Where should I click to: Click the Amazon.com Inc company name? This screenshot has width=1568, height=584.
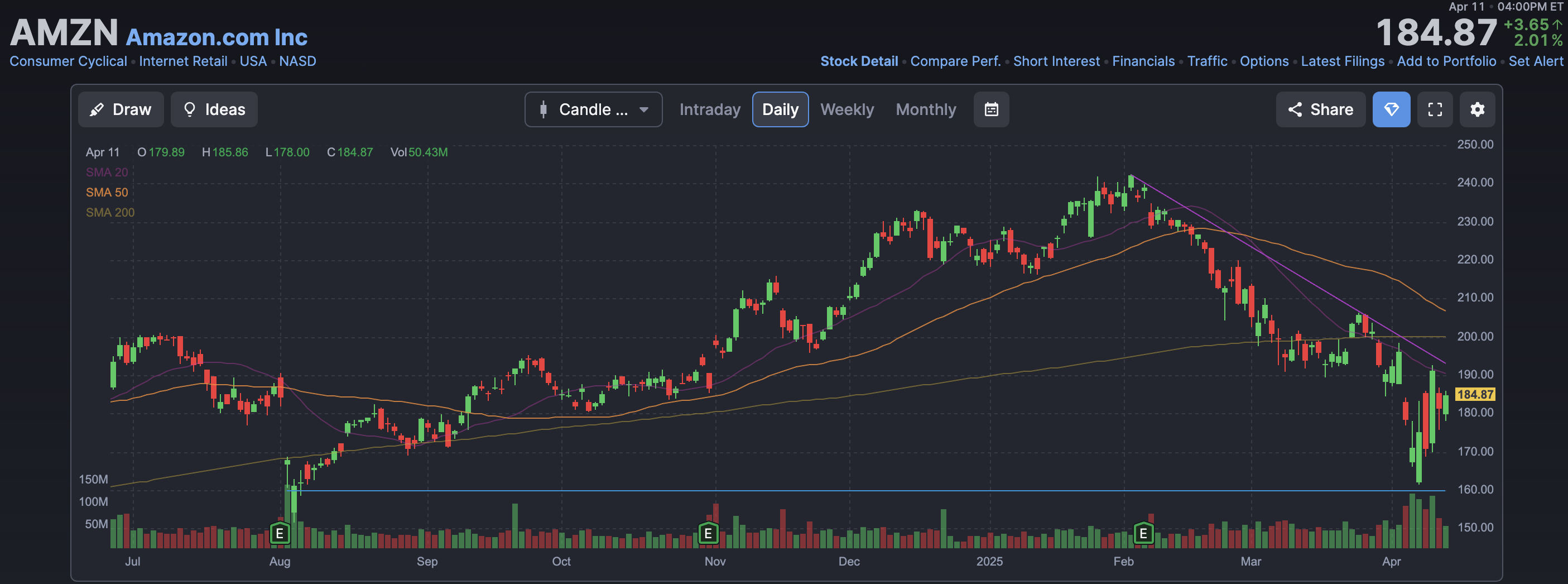tap(217, 37)
